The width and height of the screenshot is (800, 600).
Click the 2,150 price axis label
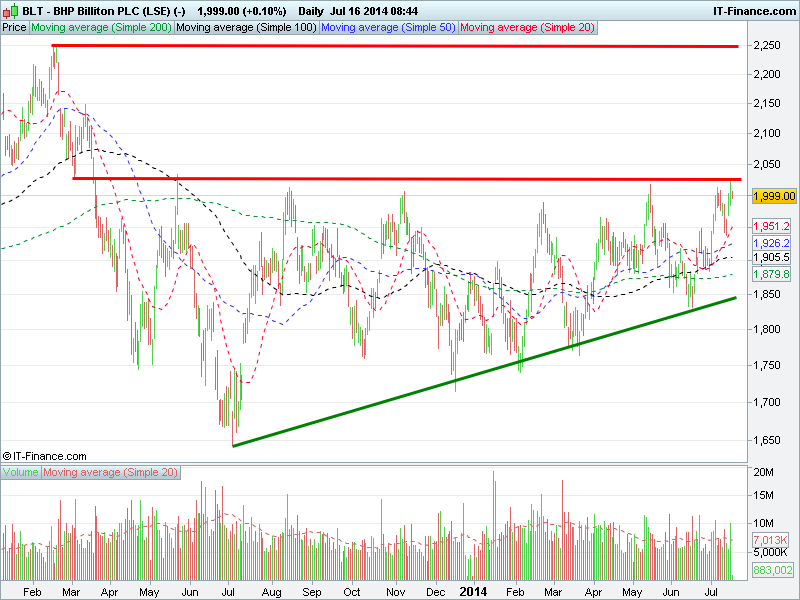click(x=767, y=104)
